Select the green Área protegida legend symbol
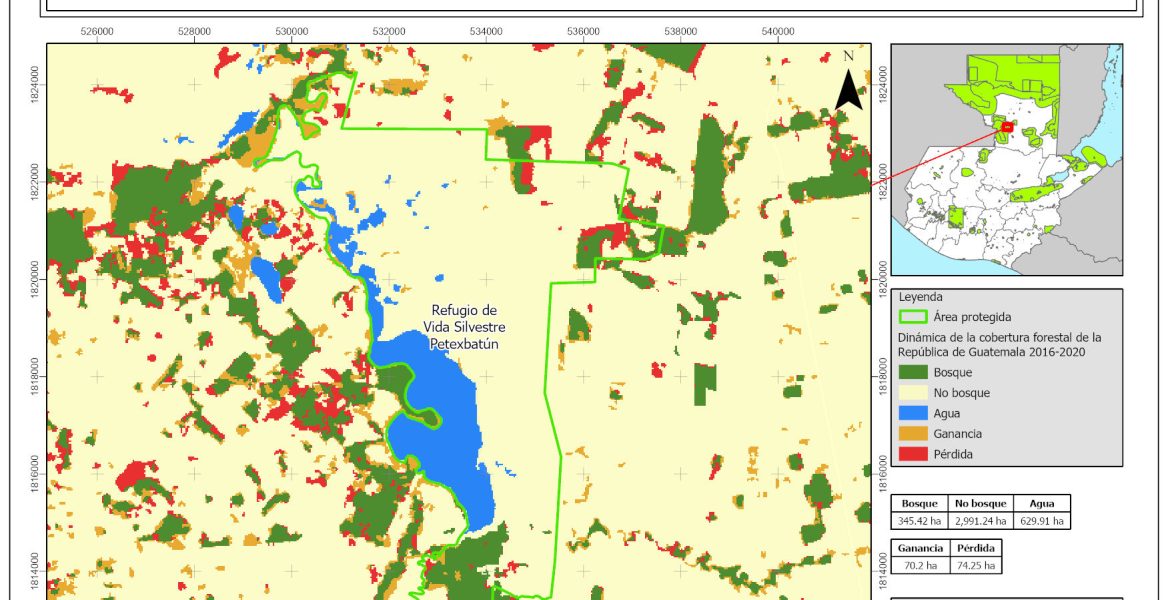This screenshot has width=1170, height=600. coord(912,317)
